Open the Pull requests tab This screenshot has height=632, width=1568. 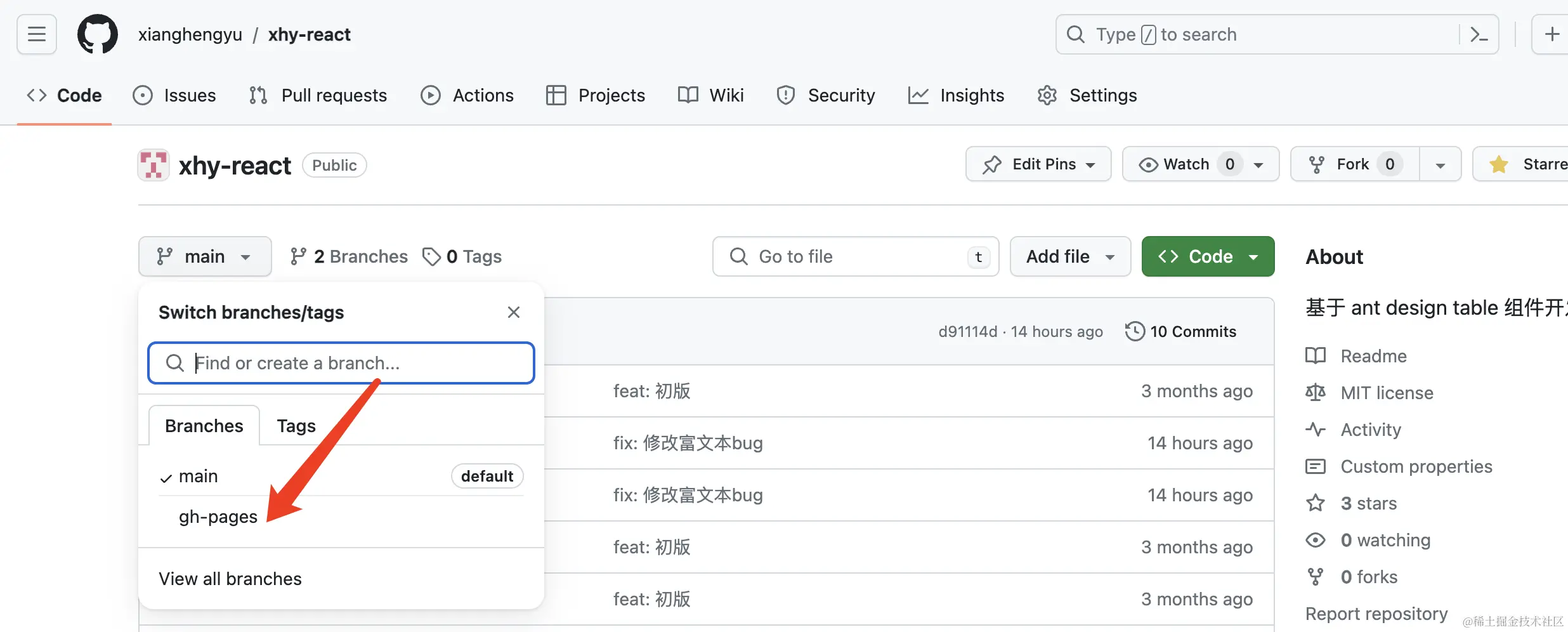click(x=318, y=95)
